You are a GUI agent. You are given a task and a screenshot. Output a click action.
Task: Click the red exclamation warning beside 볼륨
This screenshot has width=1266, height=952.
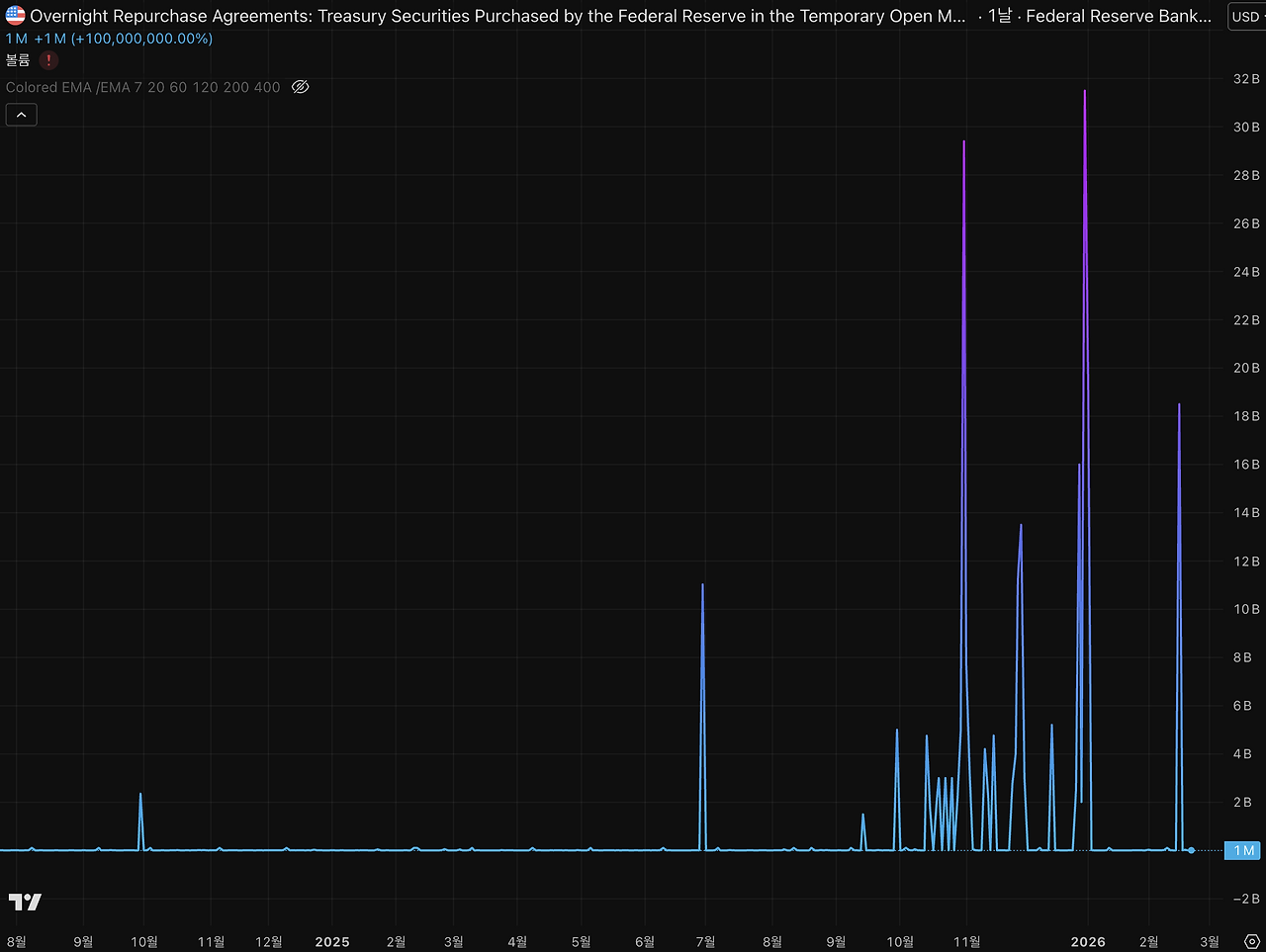pos(48,60)
